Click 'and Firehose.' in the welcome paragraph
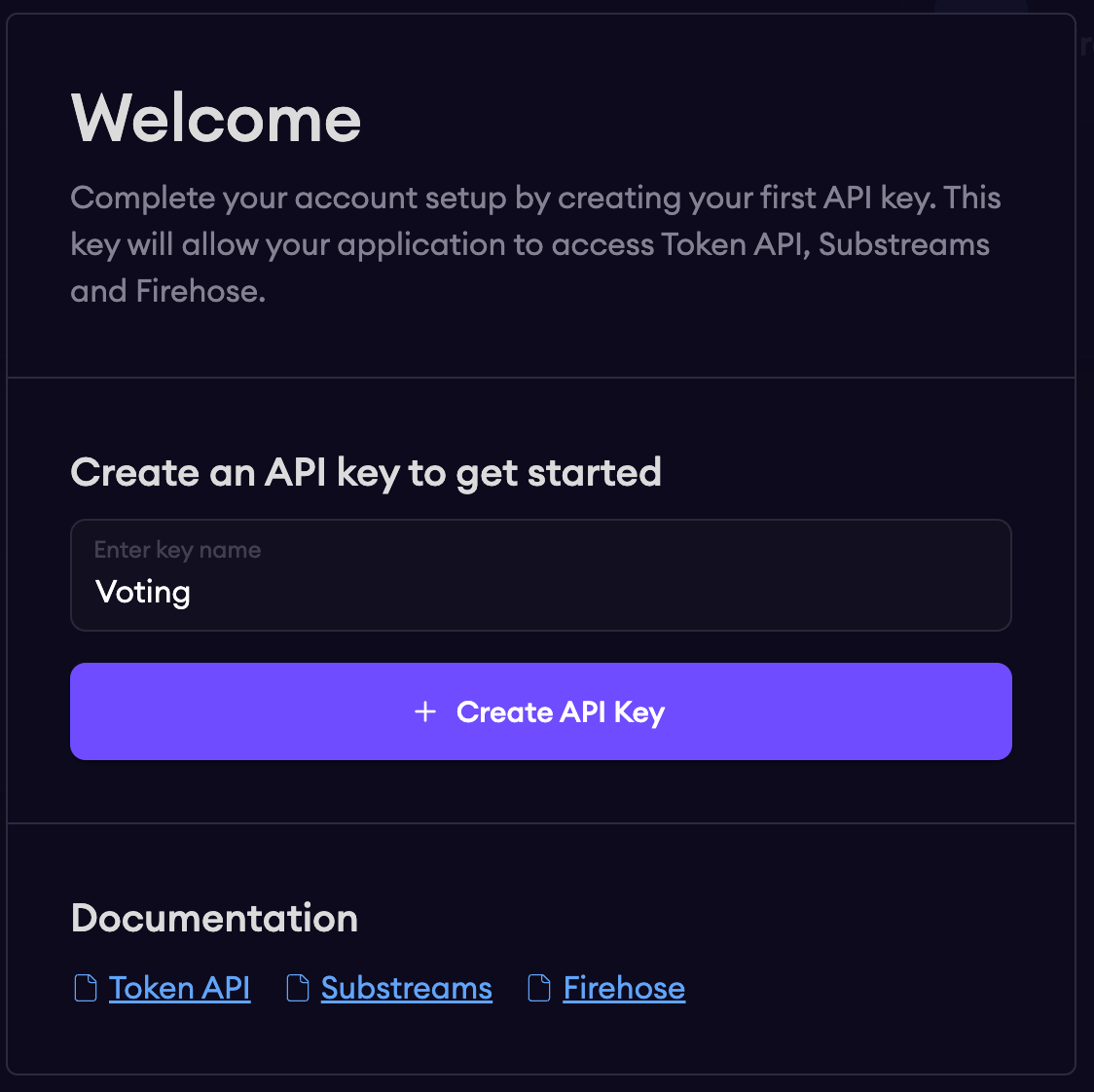 point(168,291)
